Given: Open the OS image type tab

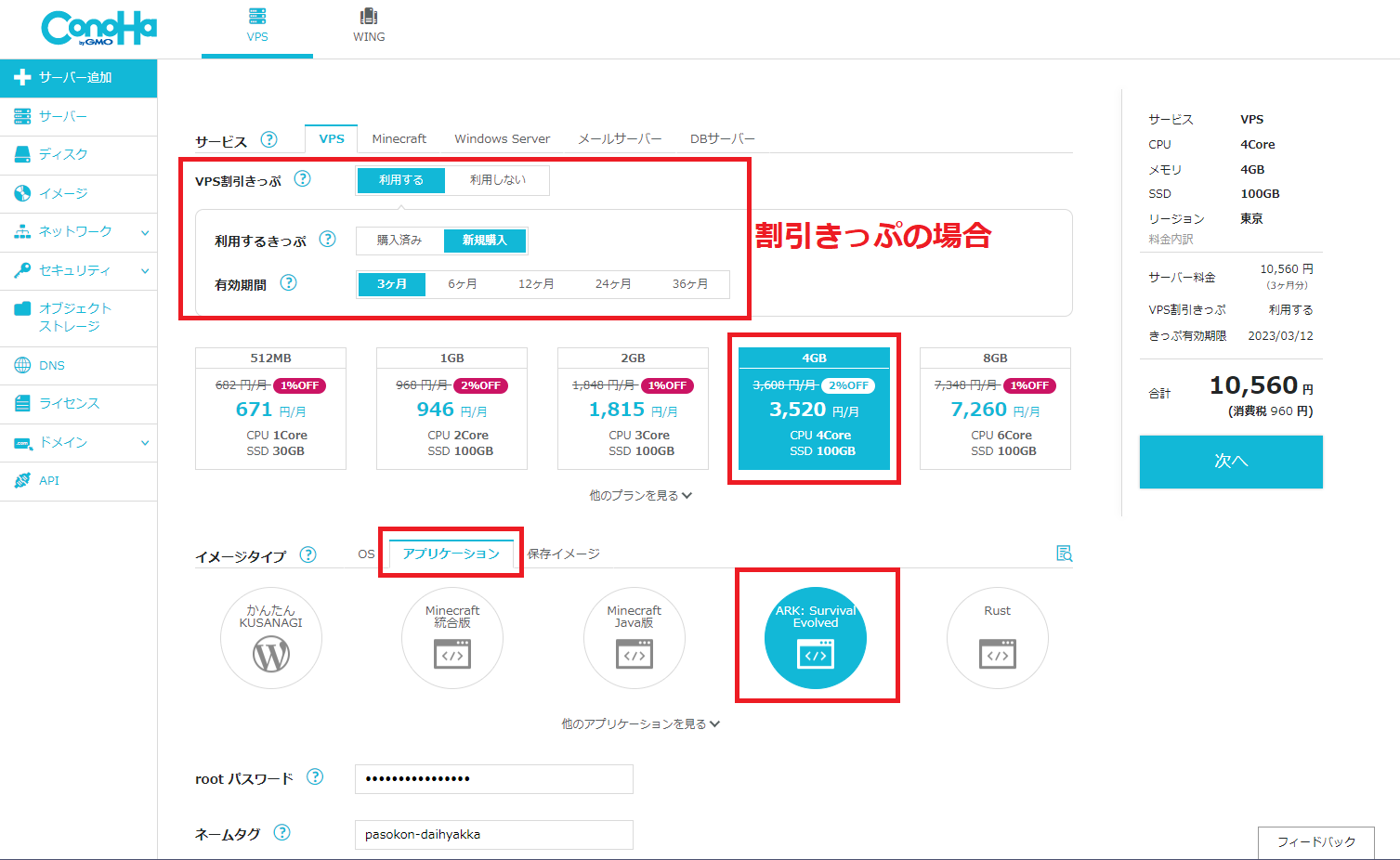Looking at the screenshot, I should coord(366,554).
